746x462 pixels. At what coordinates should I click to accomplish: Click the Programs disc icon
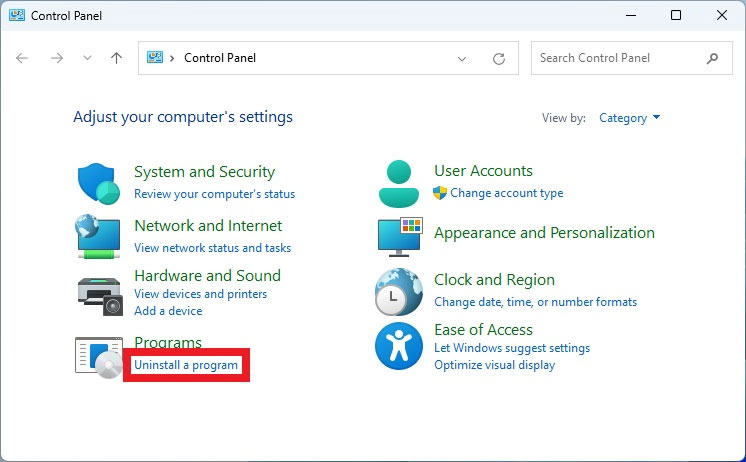pyautogui.click(x=99, y=358)
